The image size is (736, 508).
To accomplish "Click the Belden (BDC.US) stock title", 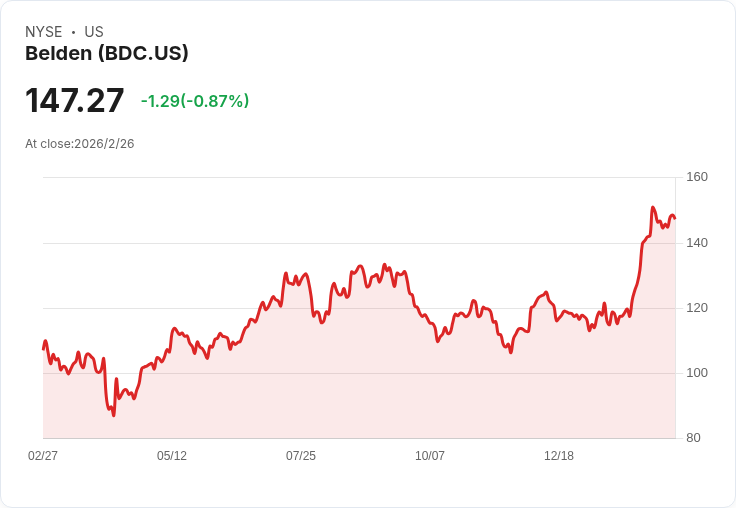I will [x=107, y=53].
